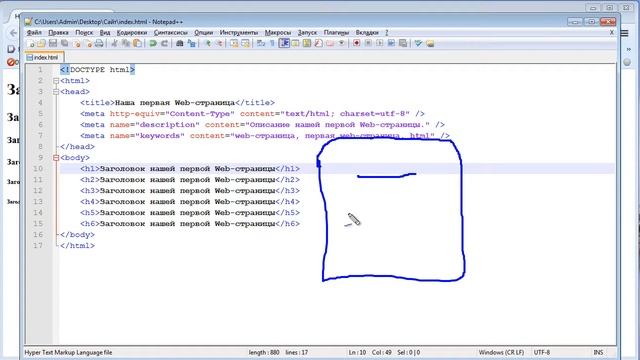The height and width of the screenshot is (360, 640).
Task: Click 'Ln : 10' status bar entry
Action: (x=357, y=352)
